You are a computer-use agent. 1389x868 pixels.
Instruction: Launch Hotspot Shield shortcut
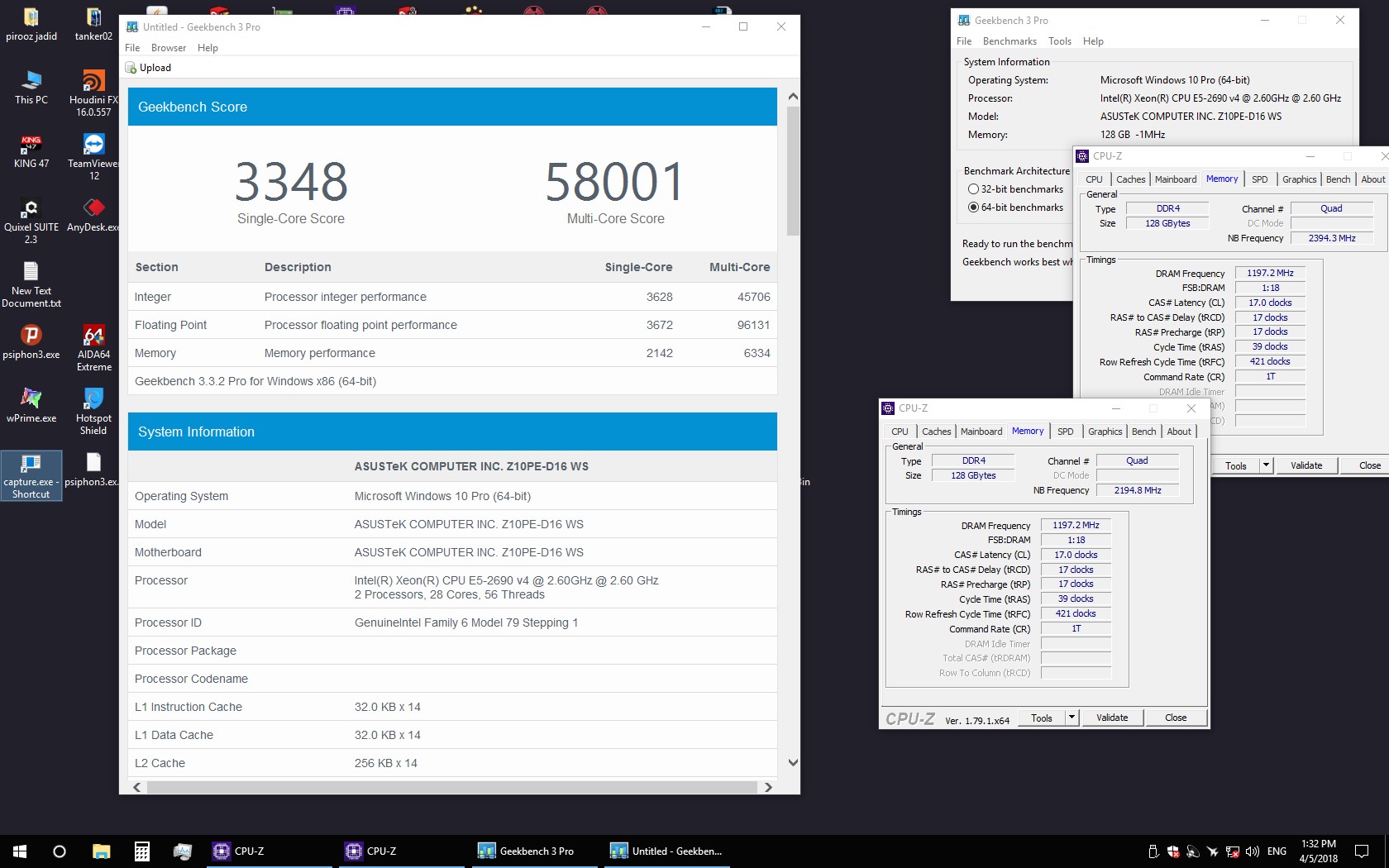coord(93,412)
